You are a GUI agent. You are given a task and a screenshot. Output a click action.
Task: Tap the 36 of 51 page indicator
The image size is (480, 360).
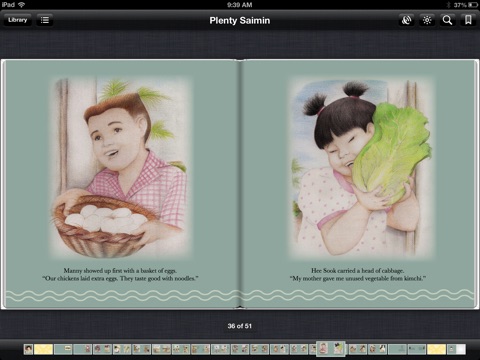click(x=239, y=326)
